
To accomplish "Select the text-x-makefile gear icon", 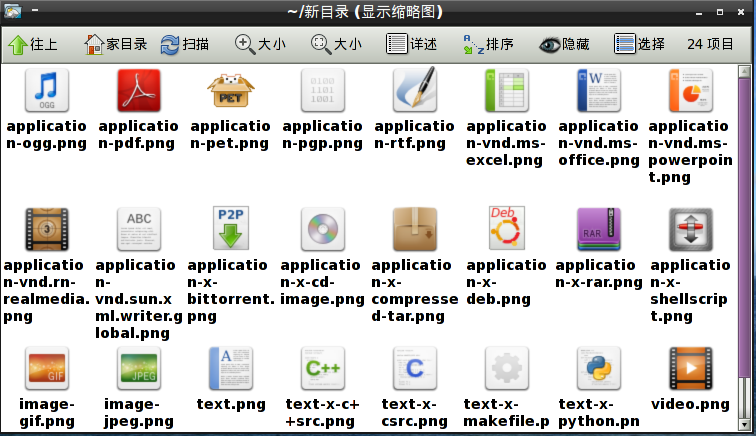I will (507, 368).
